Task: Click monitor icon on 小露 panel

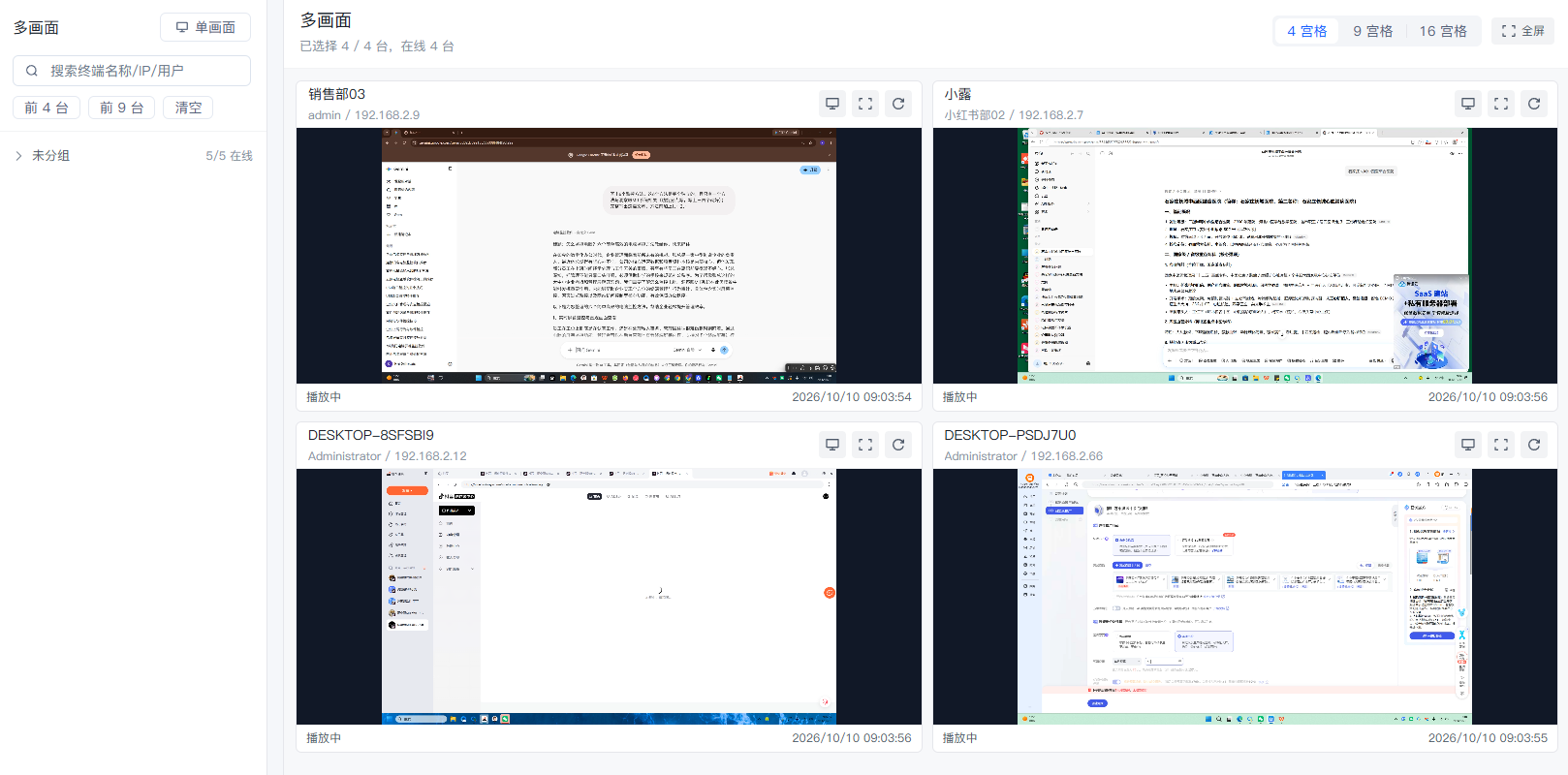Action: (1468, 104)
